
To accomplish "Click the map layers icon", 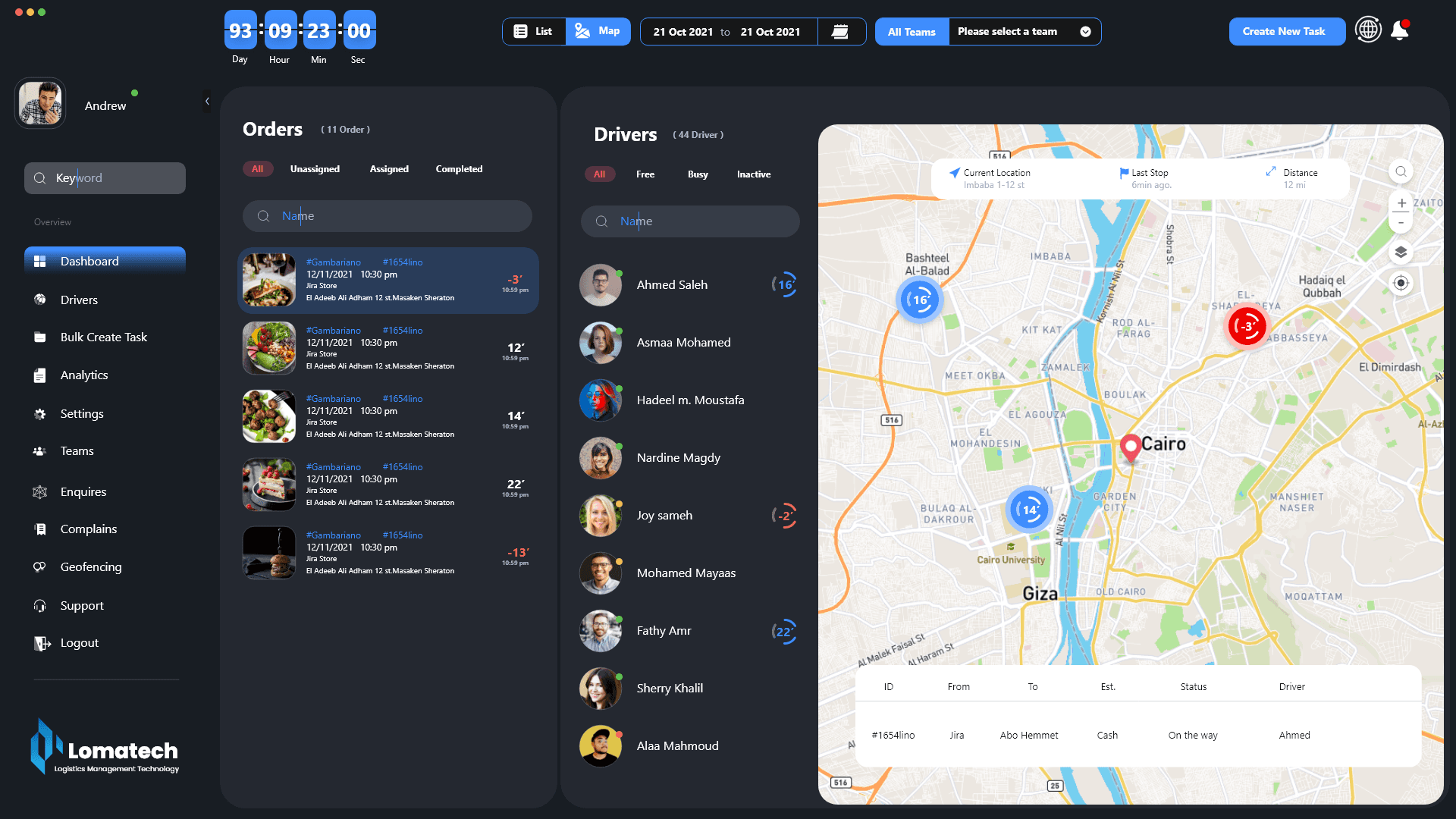I will click(x=1401, y=252).
